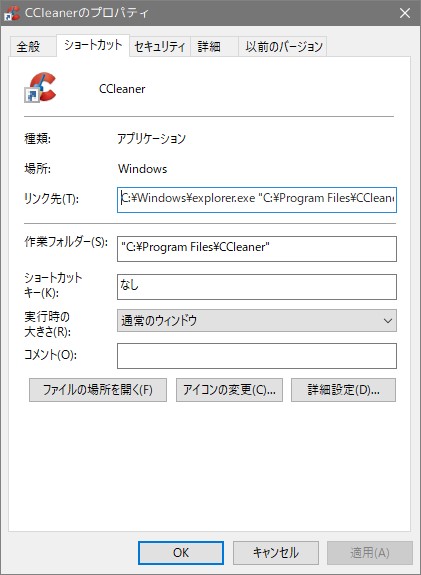Screen dimensions: 421x575
Task: Click the リンク先(T): label
Action: [51, 199]
